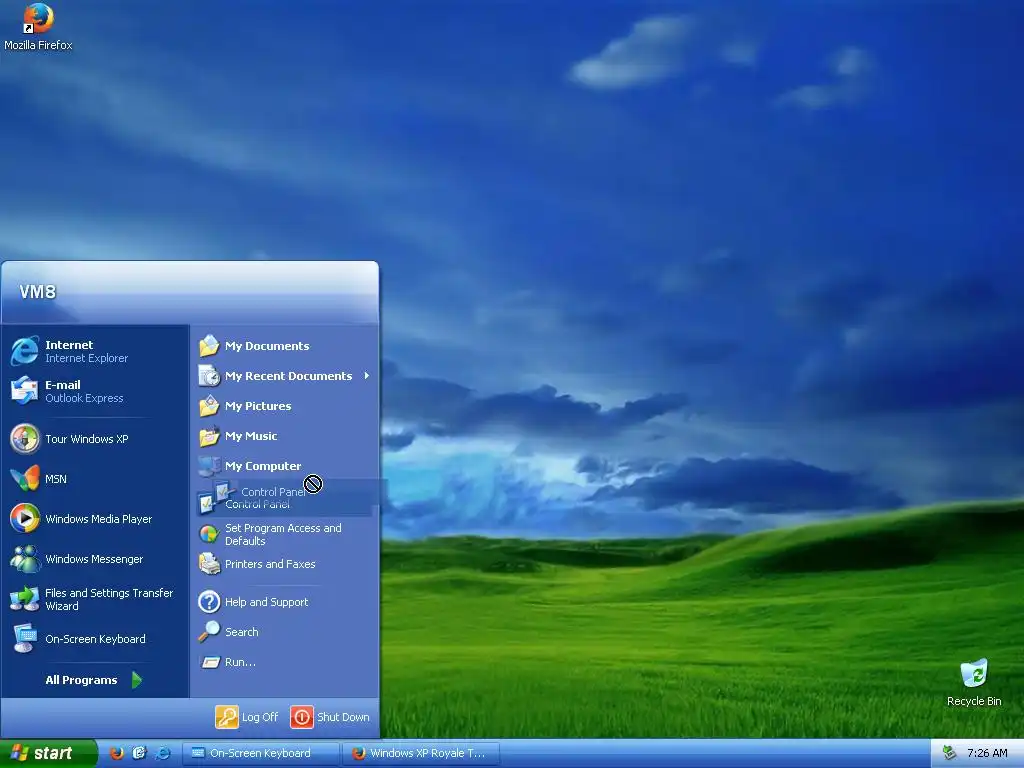The image size is (1024, 768).
Task: Select the Run... menu entry
Action: click(284, 662)
